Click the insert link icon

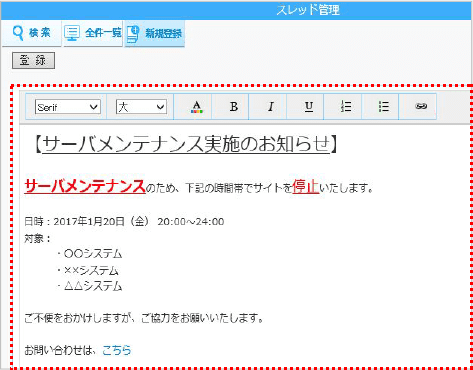[421, 106]
